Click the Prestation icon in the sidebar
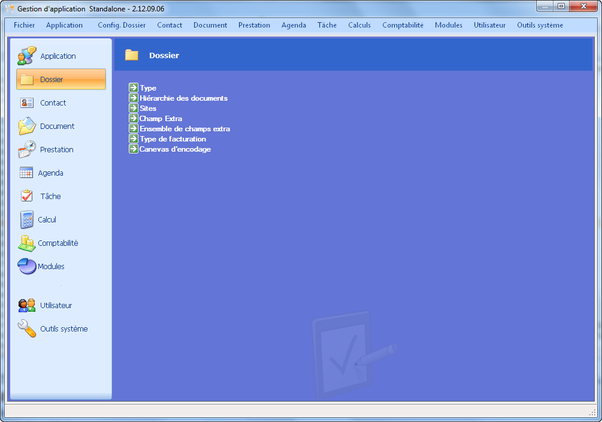 (x=27, y=149)
